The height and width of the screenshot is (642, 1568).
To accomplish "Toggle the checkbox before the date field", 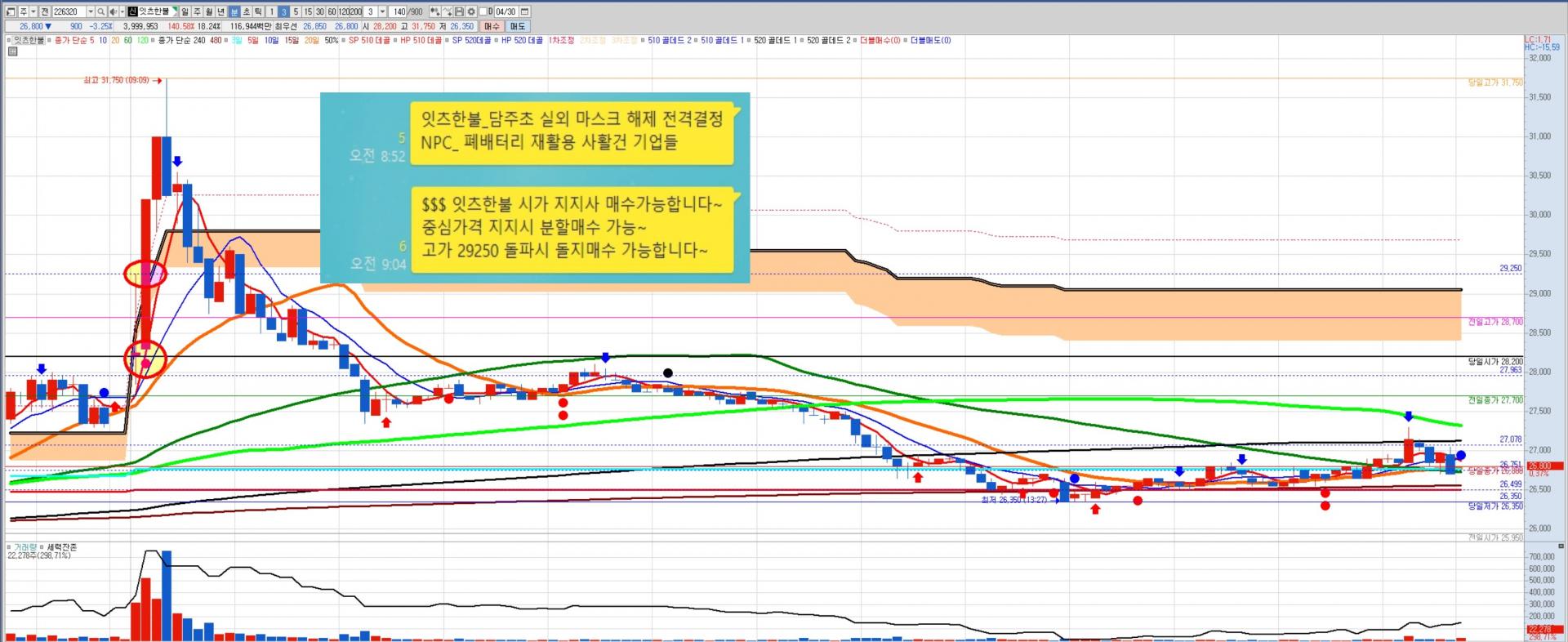I will click(484, 12).
